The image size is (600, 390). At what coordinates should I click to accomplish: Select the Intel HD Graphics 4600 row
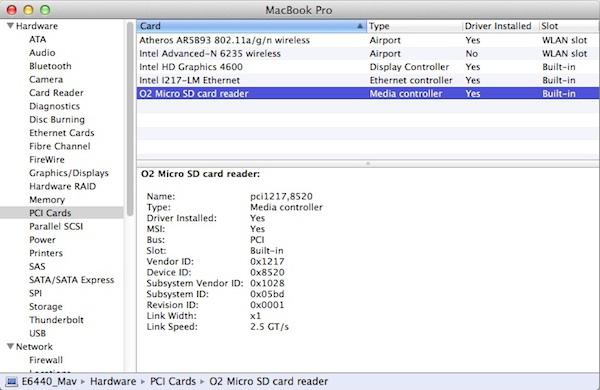[x=368, y=67]
